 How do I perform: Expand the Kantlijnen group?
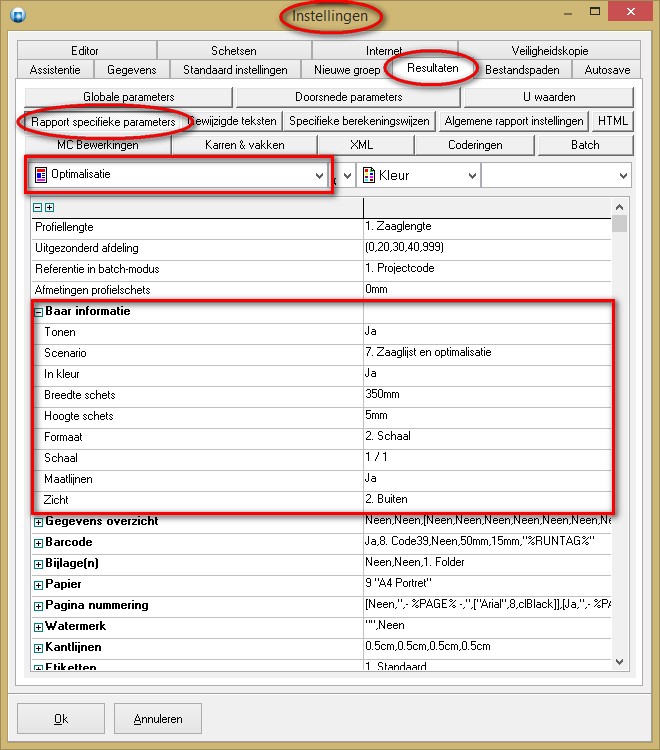[x=38, y=648]
